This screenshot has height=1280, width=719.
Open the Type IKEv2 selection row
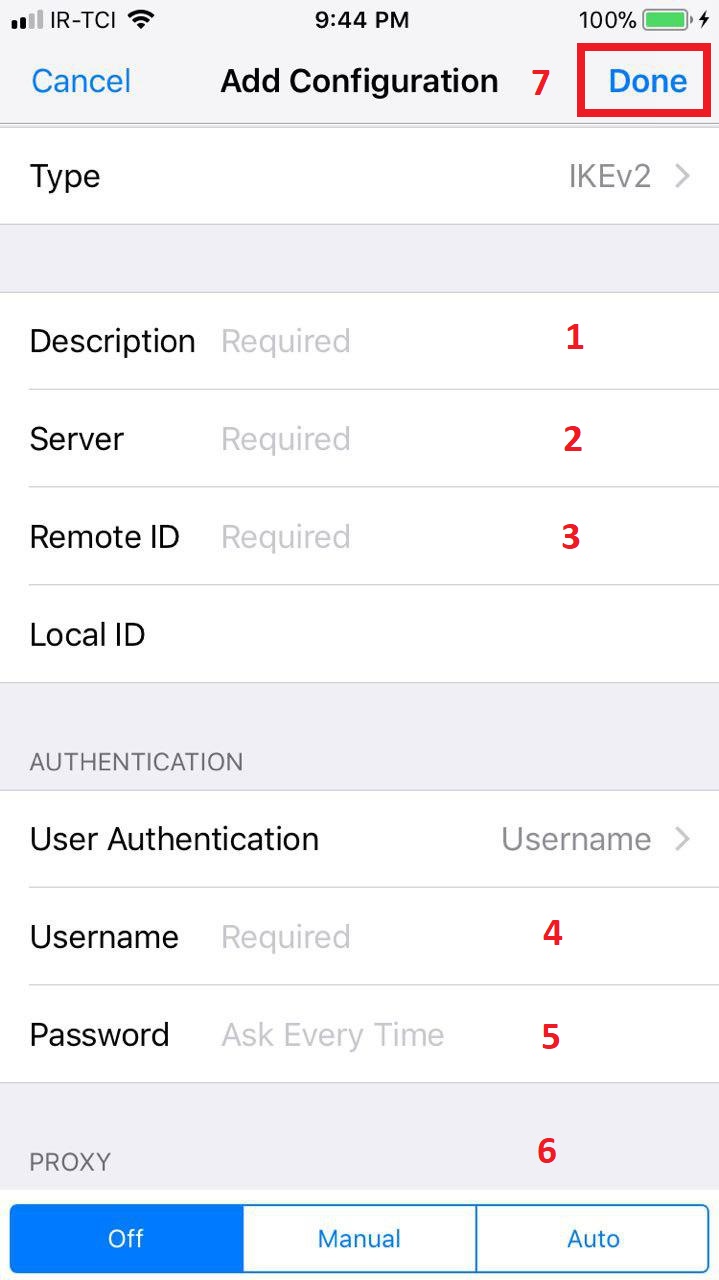(360, 177)
